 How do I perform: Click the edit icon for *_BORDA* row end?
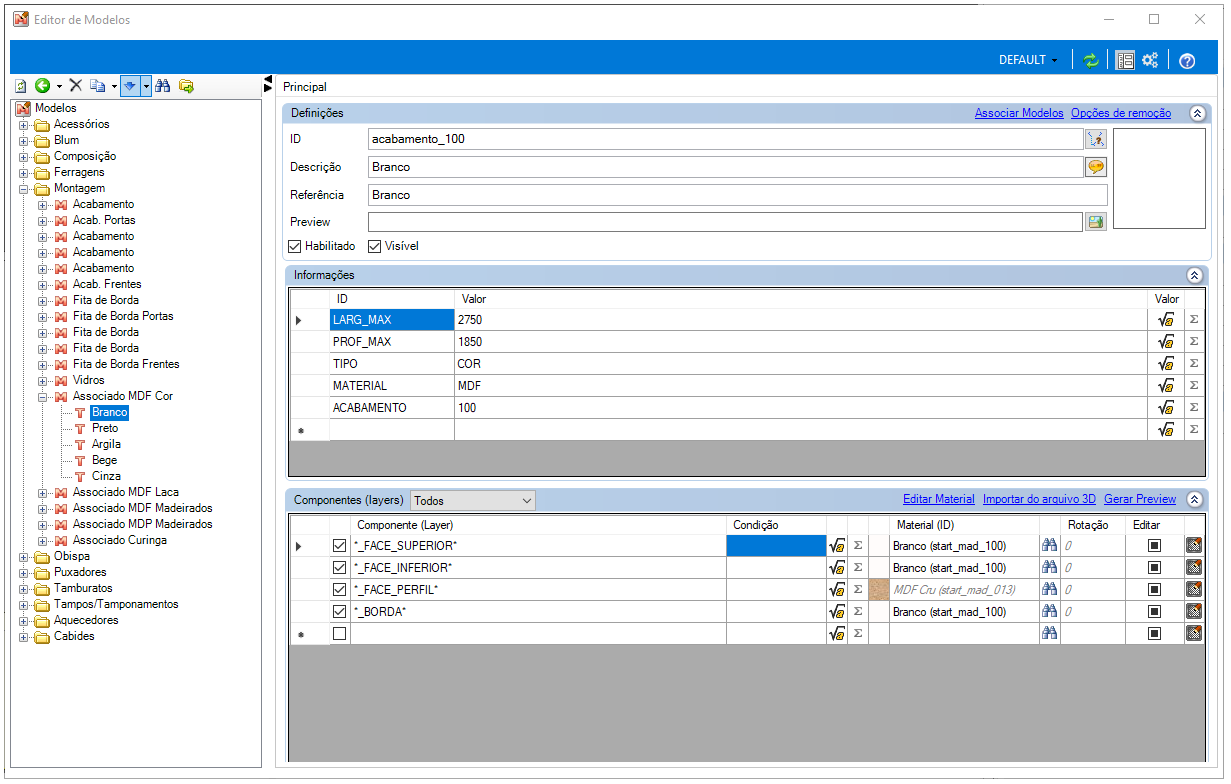click(x=1194, y=611)
